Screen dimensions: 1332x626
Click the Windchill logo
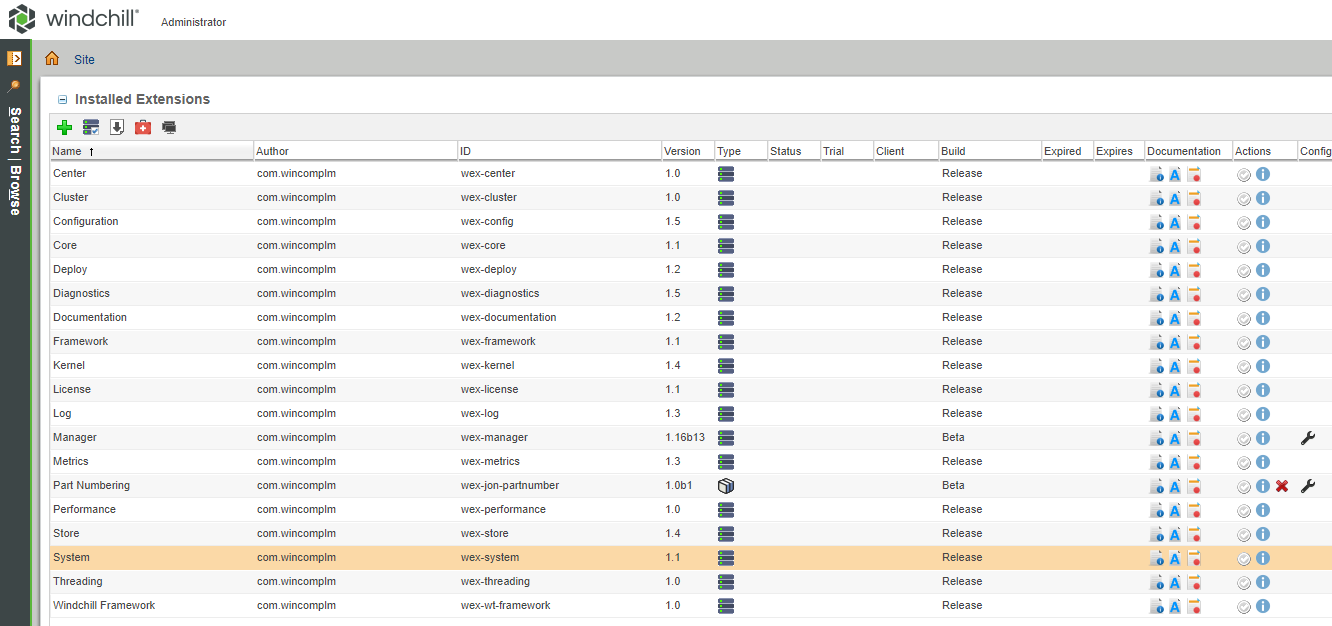point(74,19)
